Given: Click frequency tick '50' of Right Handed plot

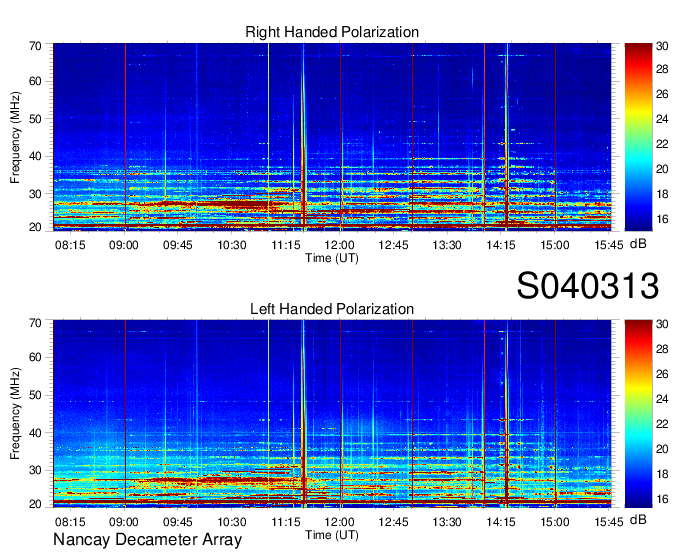Looking at the screenshot, I should coord(35,119).
